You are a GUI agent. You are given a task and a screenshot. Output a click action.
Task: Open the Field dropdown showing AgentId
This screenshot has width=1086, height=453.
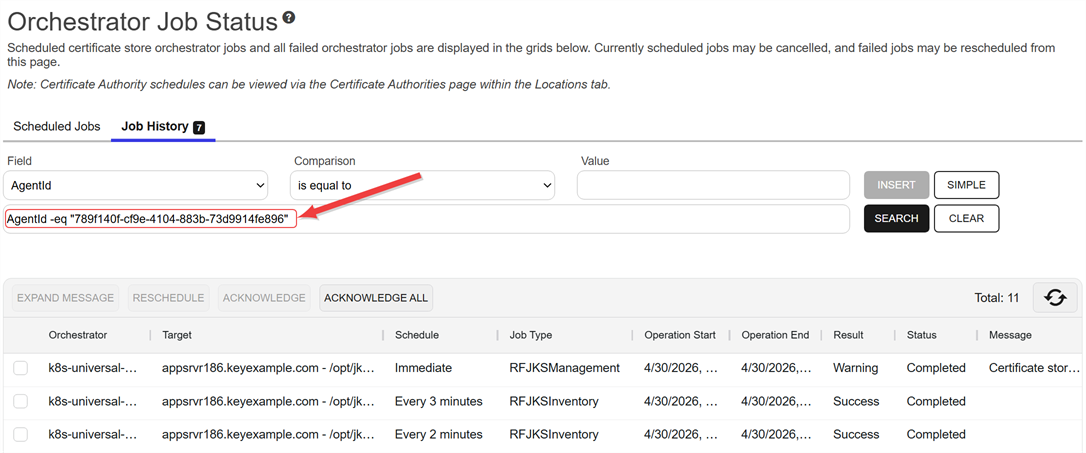coord(136,186)
